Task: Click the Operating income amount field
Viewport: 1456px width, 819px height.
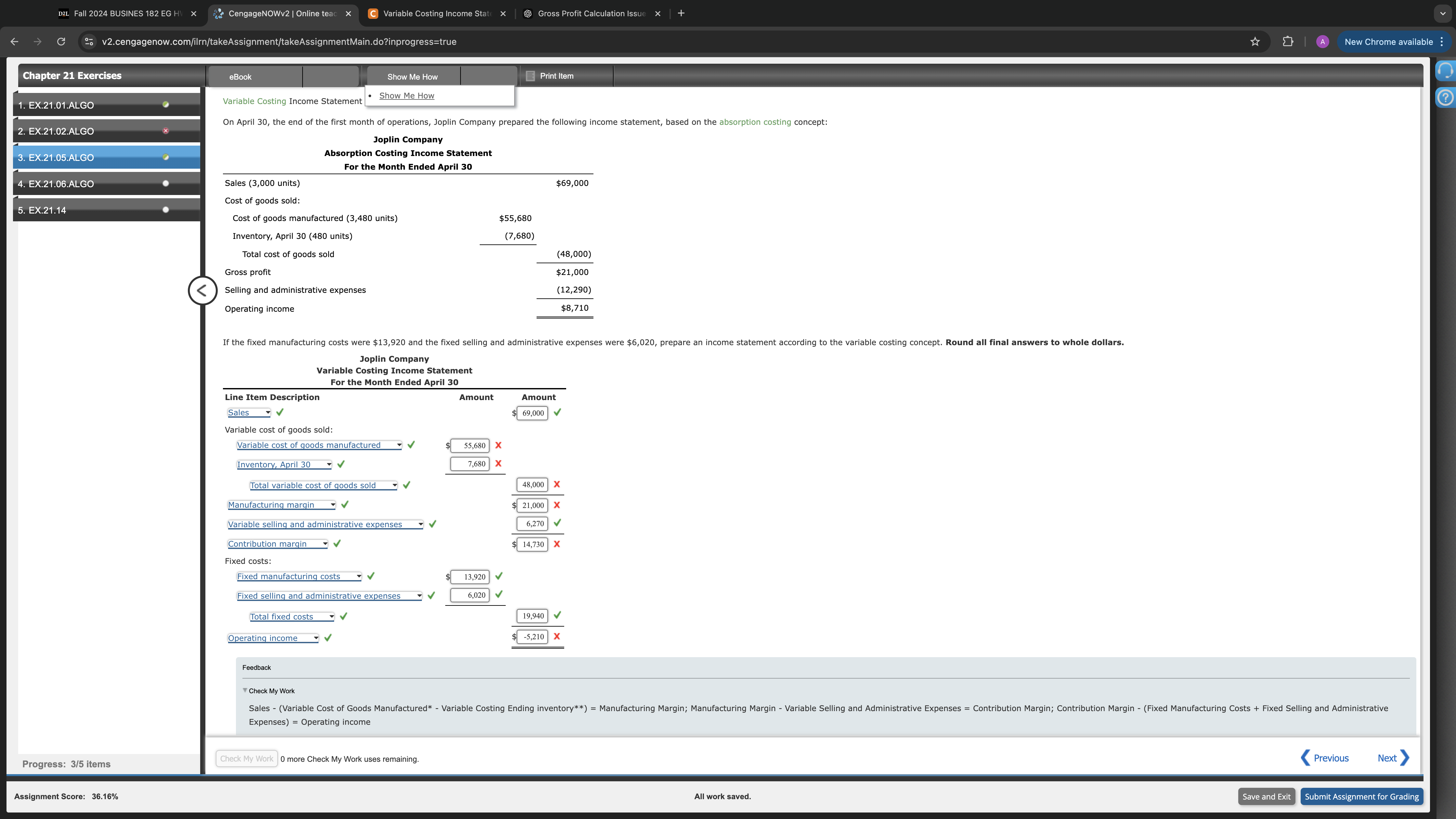Action: (x=532, y=637)
